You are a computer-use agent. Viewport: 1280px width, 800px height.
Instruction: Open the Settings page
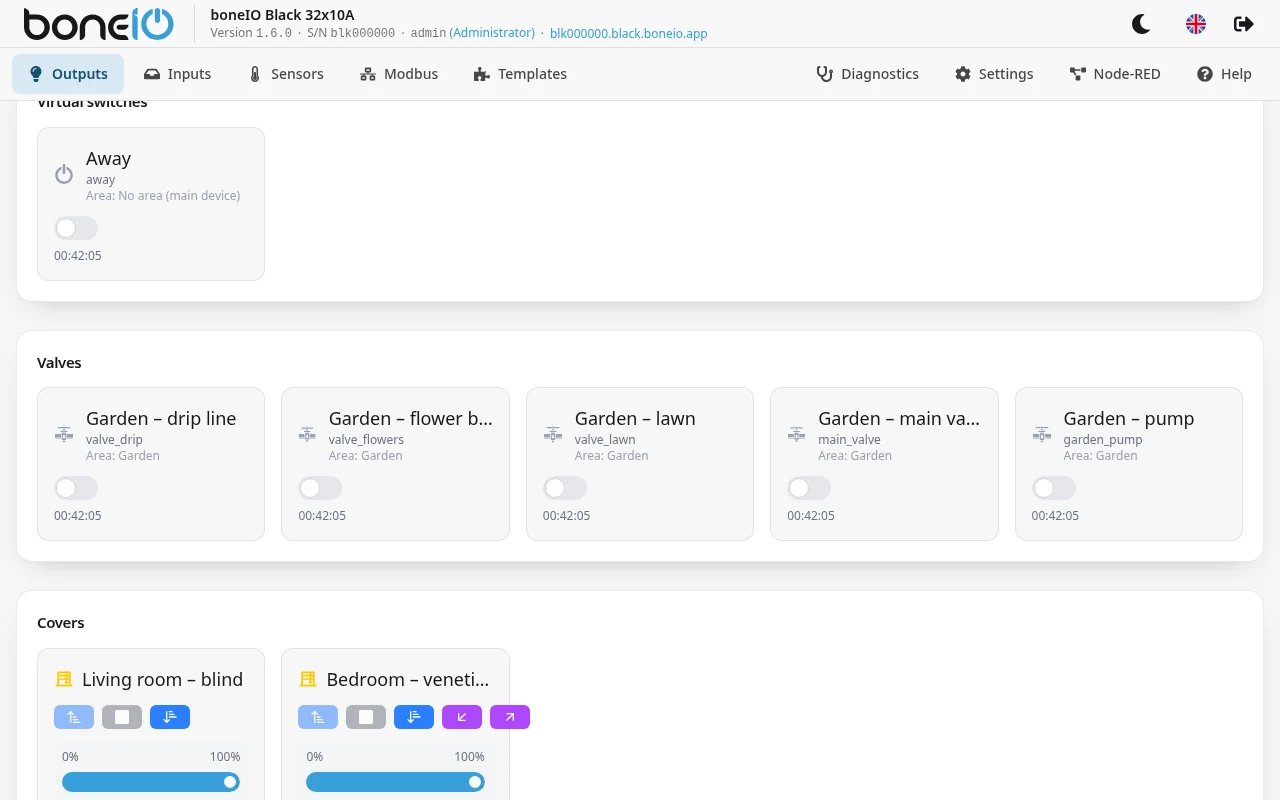tap(994, 74)
